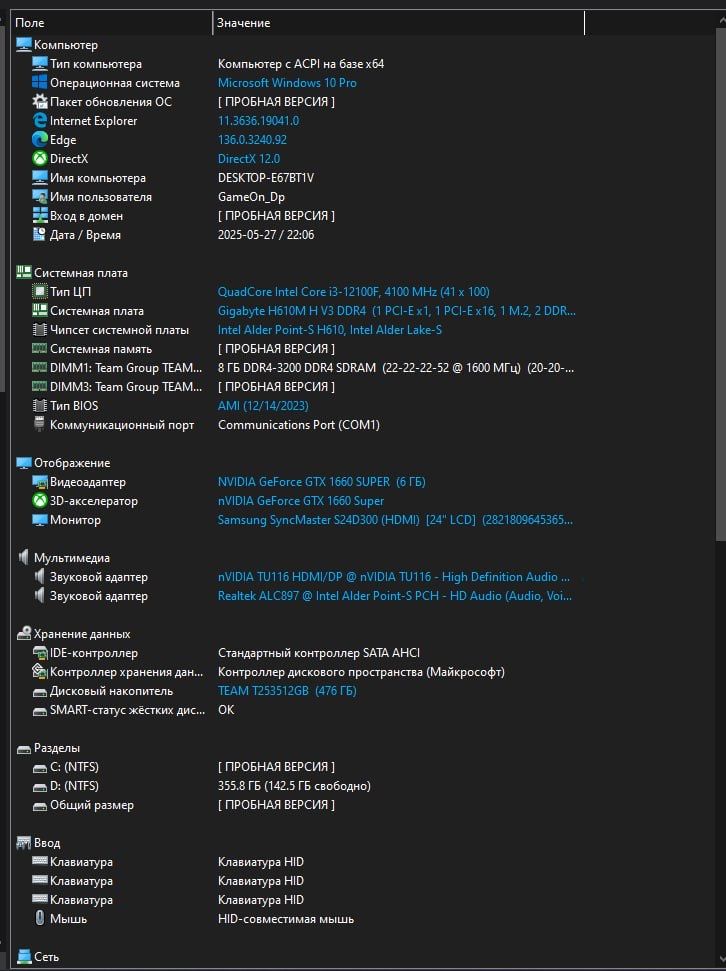Select the date value 2025-05-27 / 22:06

pyautogui.click(x=266, y=235)
